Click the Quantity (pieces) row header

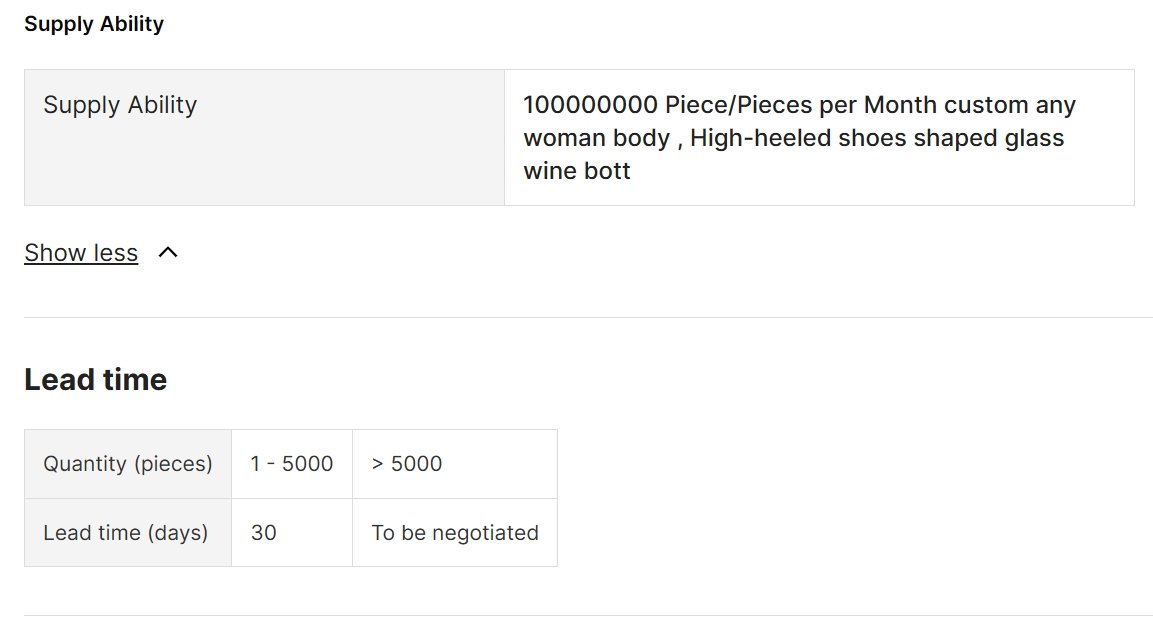(128, 464)
